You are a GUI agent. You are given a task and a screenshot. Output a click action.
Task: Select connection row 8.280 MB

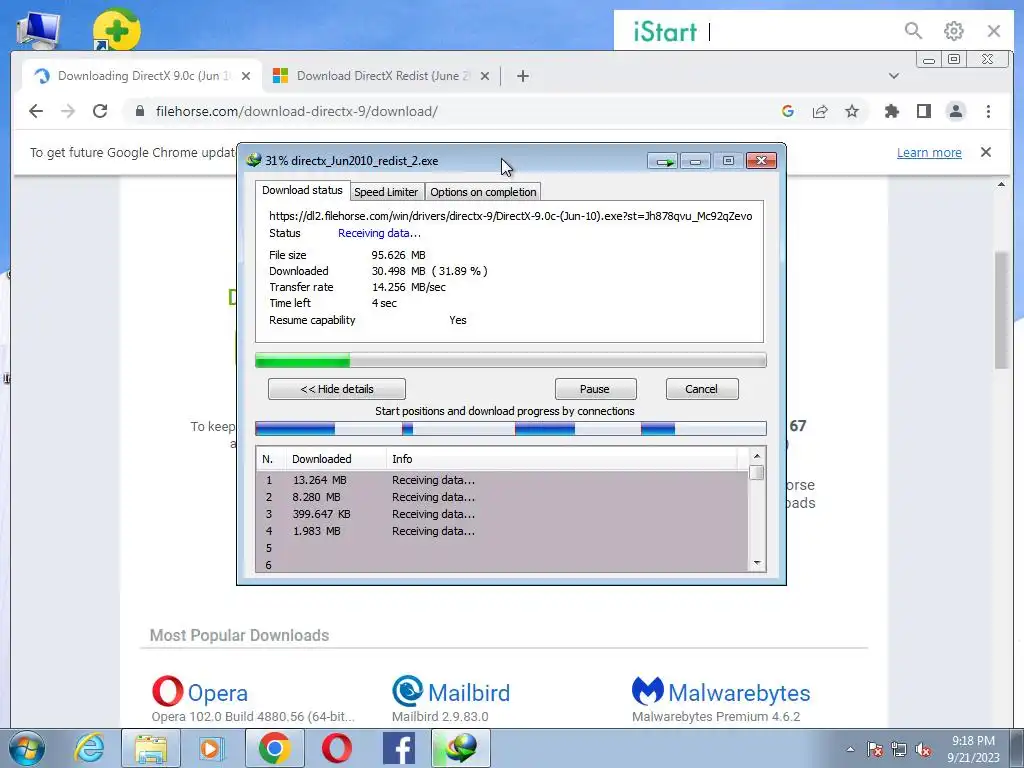[x=502, y=497]
